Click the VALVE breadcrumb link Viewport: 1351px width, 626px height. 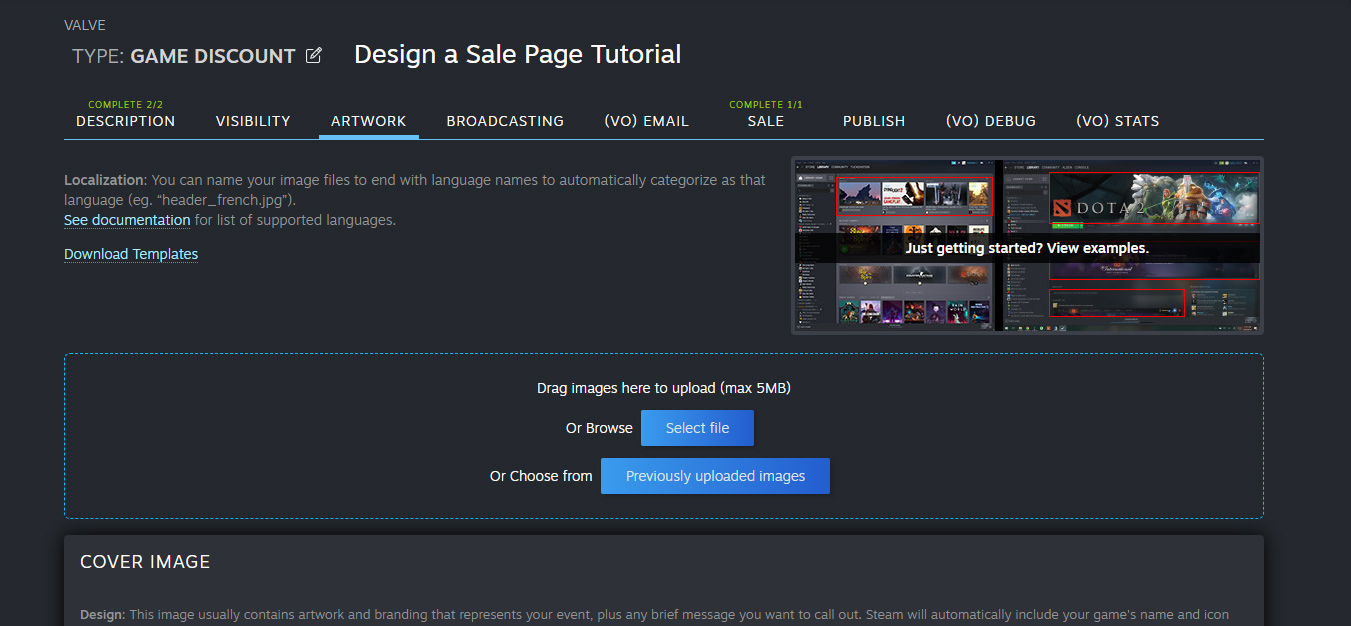click(x=85, y=25)
